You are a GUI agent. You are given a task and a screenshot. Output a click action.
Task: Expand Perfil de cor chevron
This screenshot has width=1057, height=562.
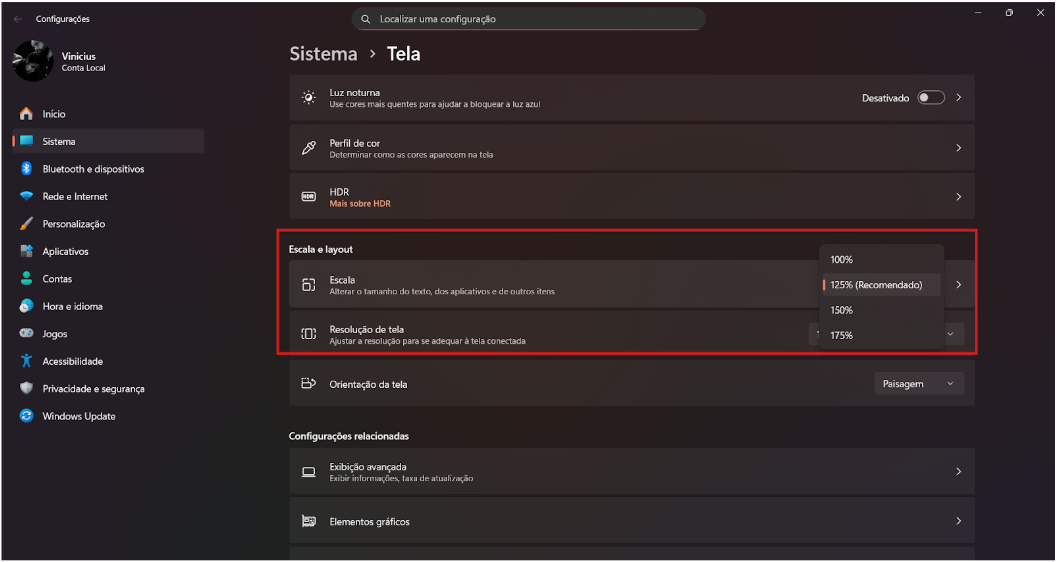[958, 148]
